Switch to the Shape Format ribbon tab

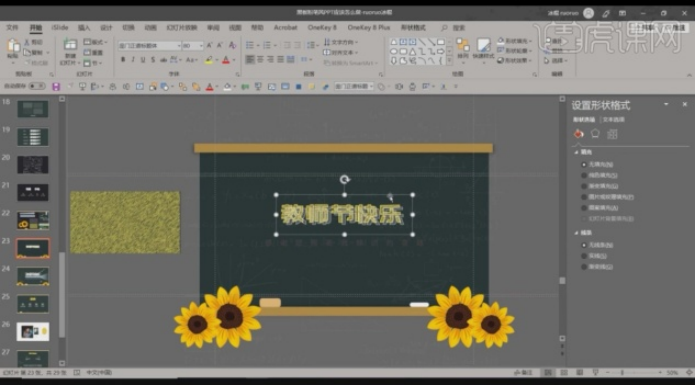click(413, 28)
